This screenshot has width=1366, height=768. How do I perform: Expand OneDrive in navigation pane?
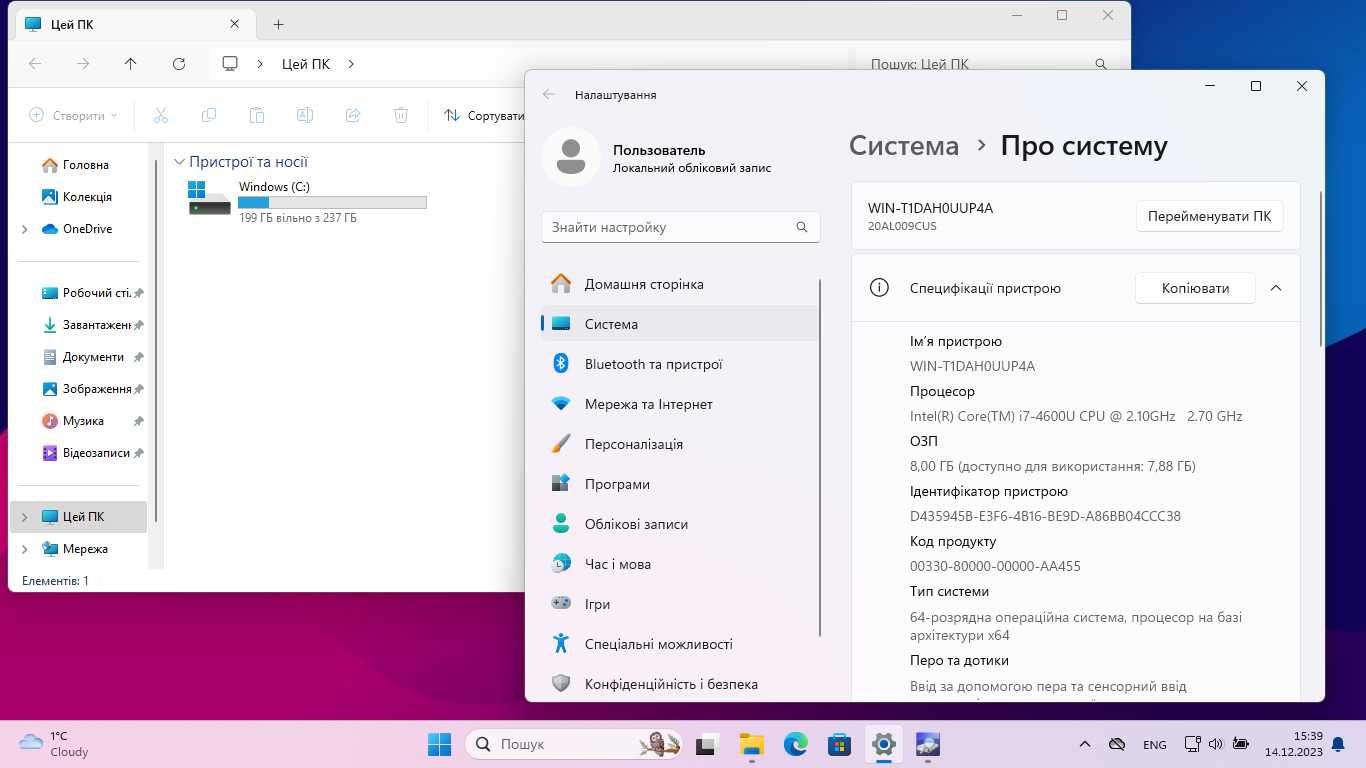coord(24,229)
